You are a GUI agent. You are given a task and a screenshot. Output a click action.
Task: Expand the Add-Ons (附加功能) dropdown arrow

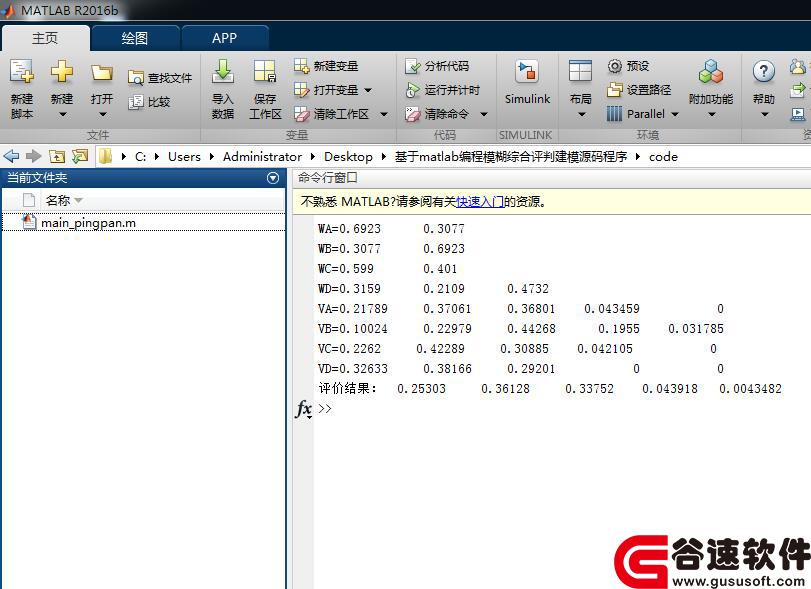(x=712, y=114)
